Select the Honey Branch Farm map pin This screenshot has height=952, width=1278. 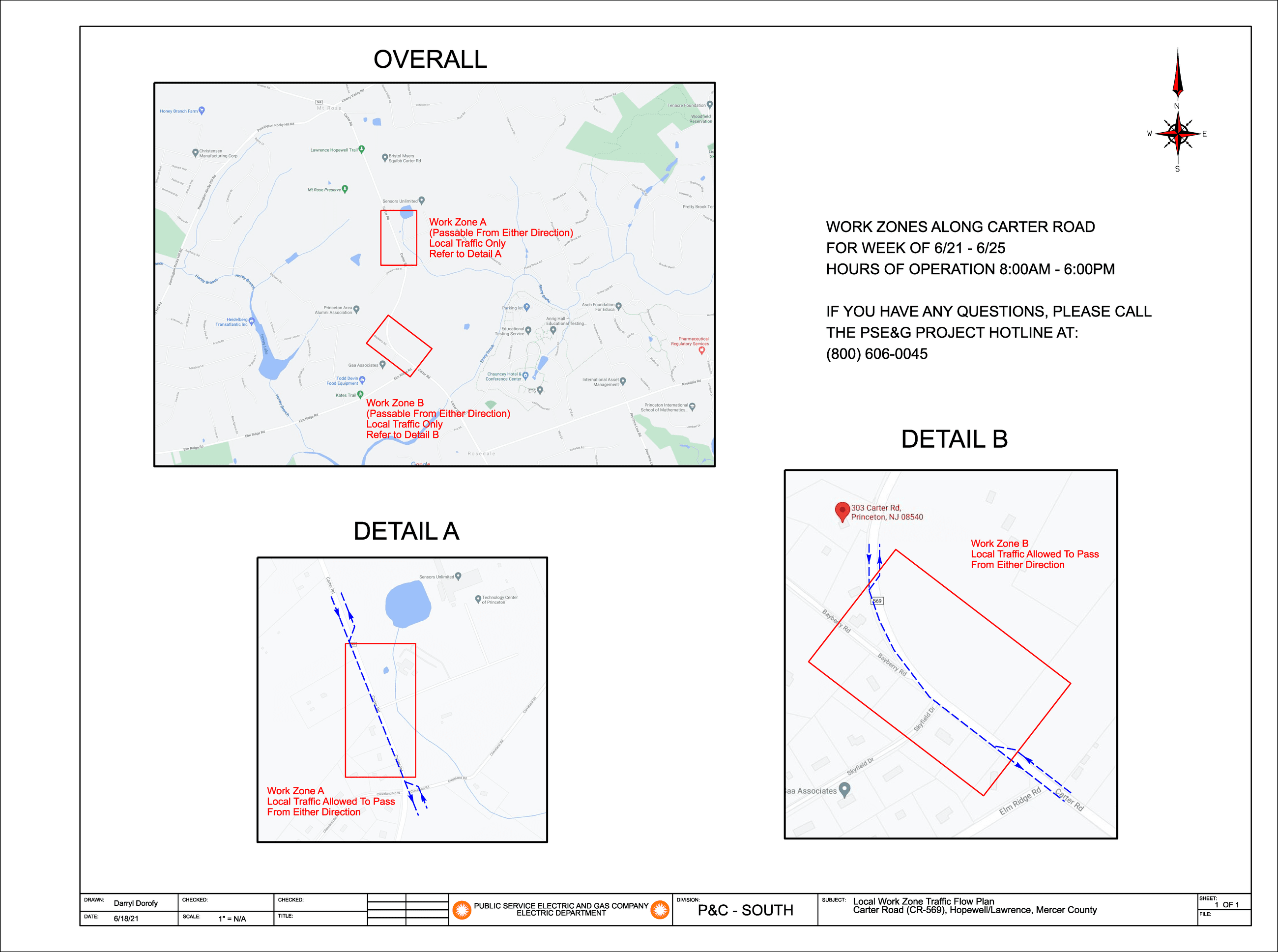pyautogui.click(x=202, y=111)
